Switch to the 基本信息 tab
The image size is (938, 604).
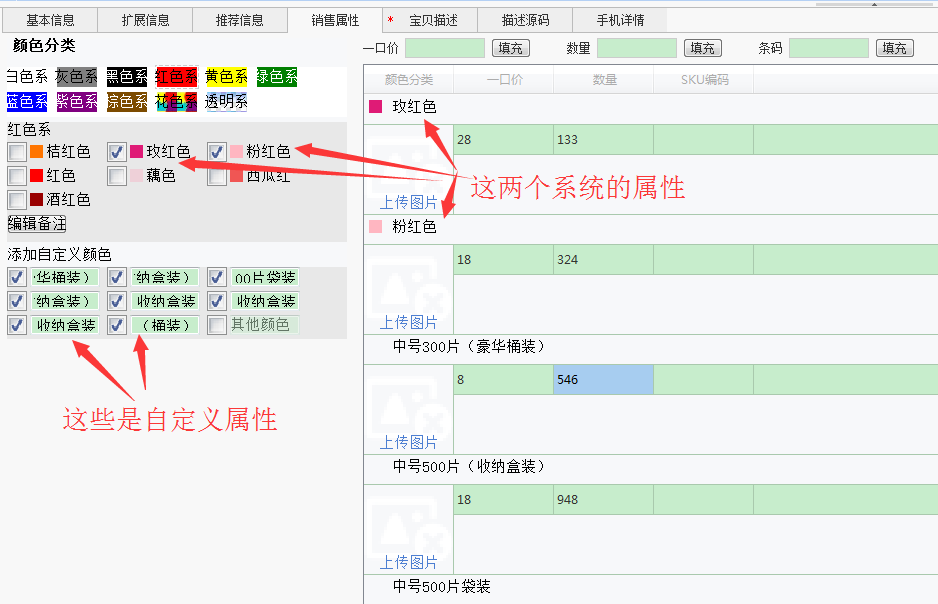50,20
